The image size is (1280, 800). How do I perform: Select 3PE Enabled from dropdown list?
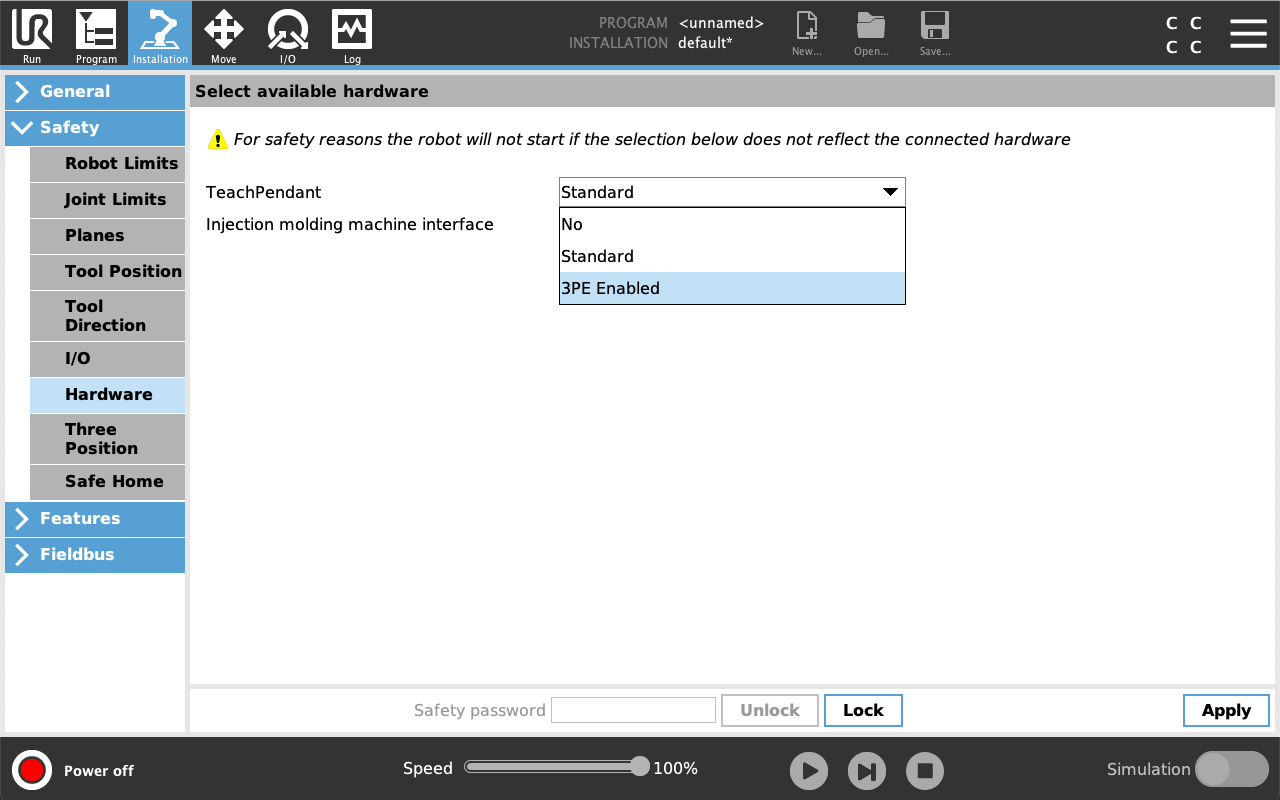pos(732,288)
